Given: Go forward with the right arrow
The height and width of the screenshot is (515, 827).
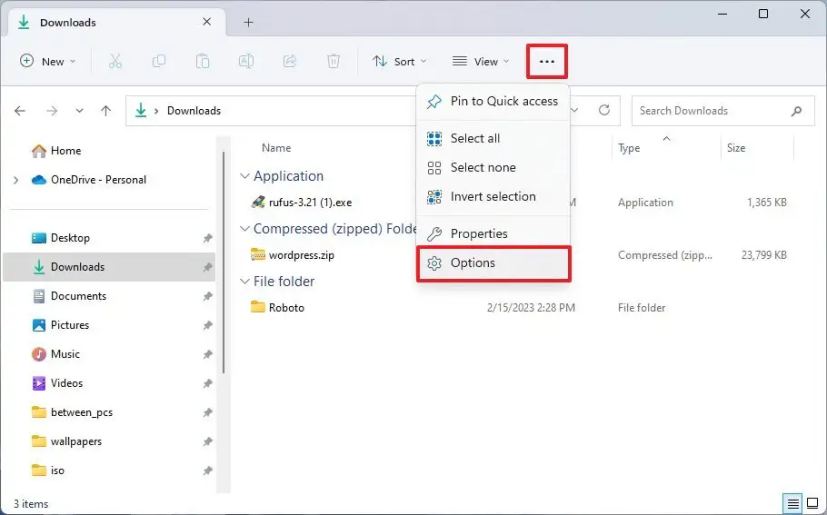Looking at the screenshot, I should [x=52, y=111].
